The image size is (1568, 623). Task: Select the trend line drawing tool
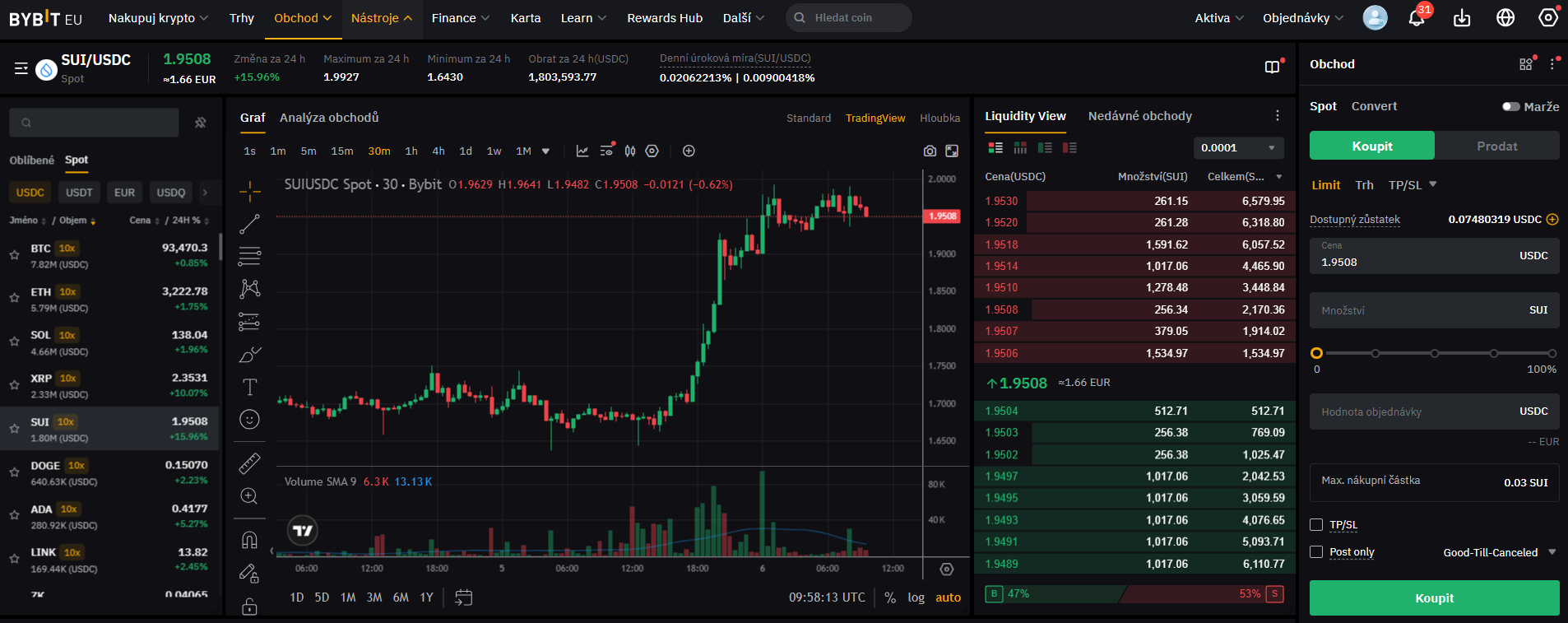point(250,224)
